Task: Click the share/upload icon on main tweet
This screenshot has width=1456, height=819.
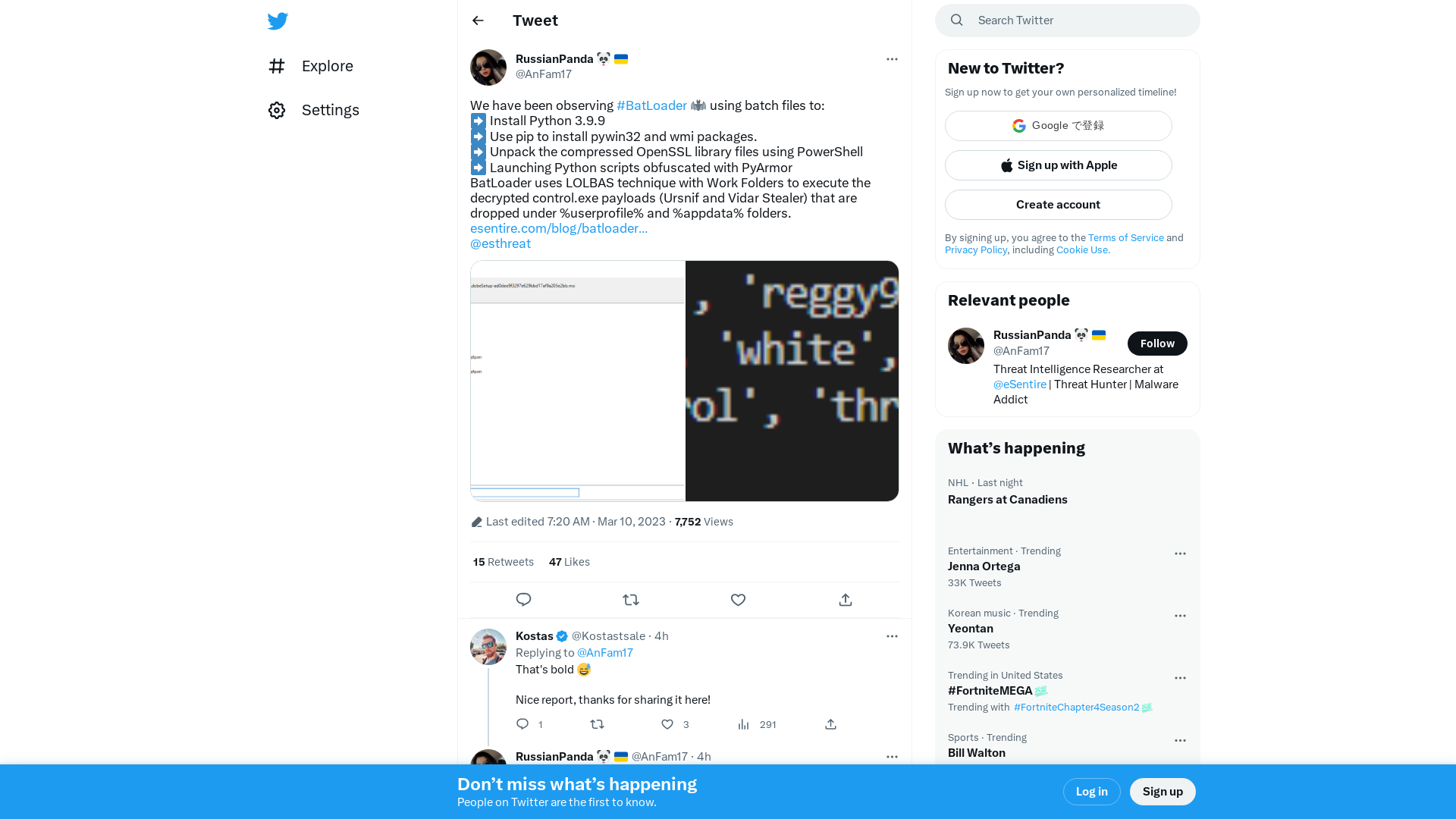Action: tap(845, 599)
